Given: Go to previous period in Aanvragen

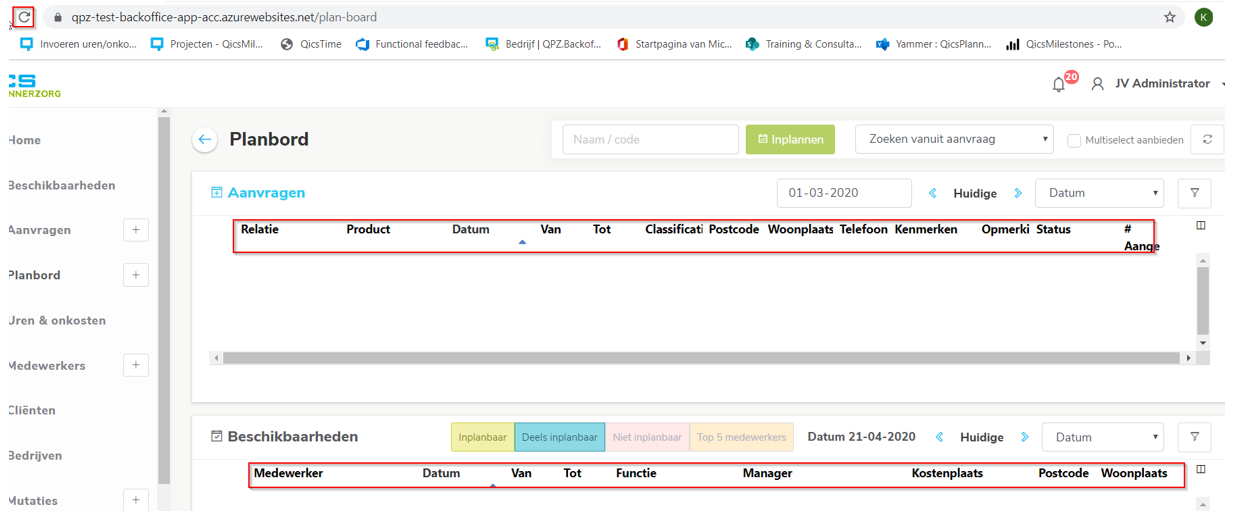Looking at the screenshot, I should click(933, 193).
